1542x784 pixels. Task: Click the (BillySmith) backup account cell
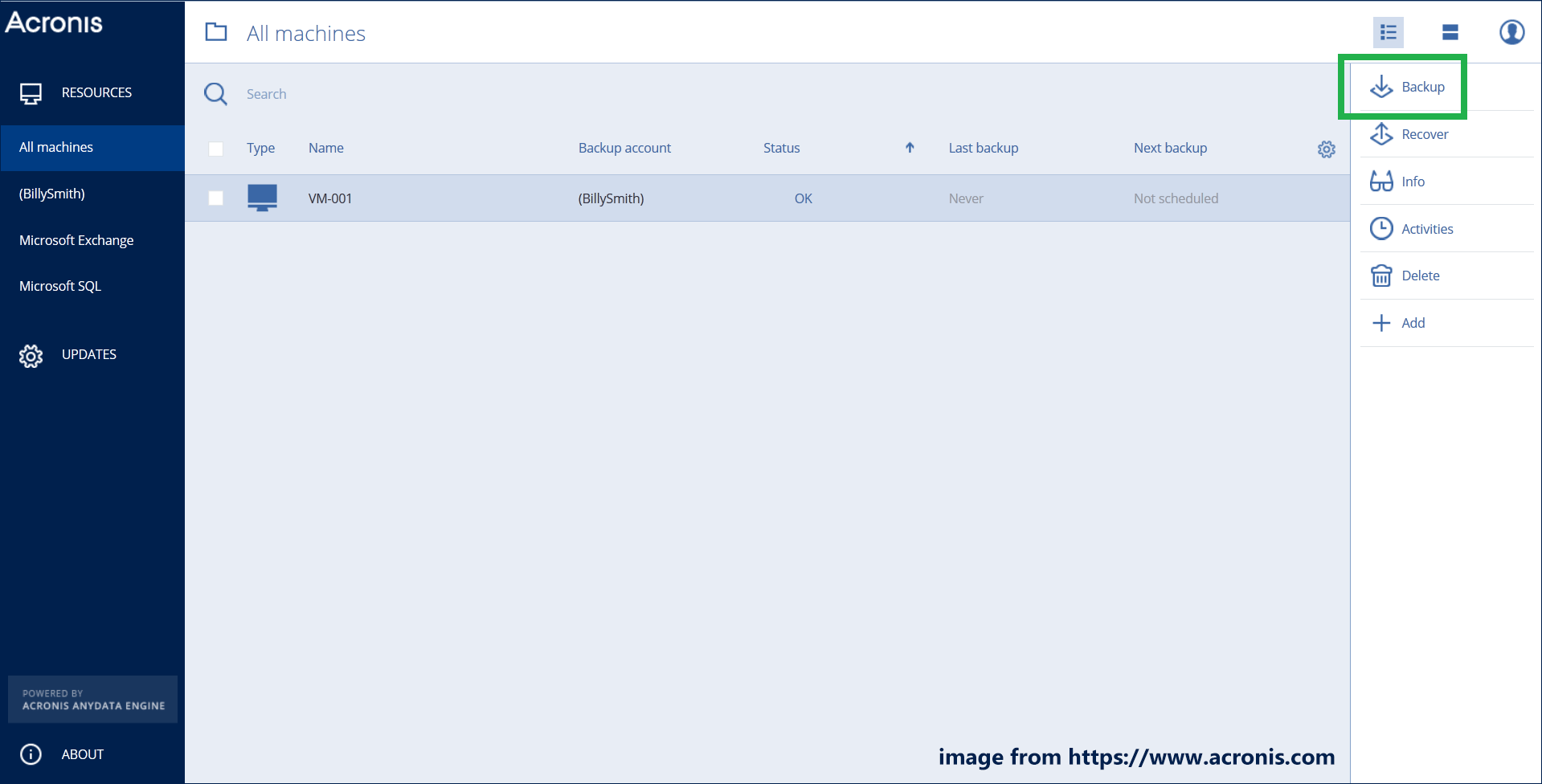click(611, 198)
